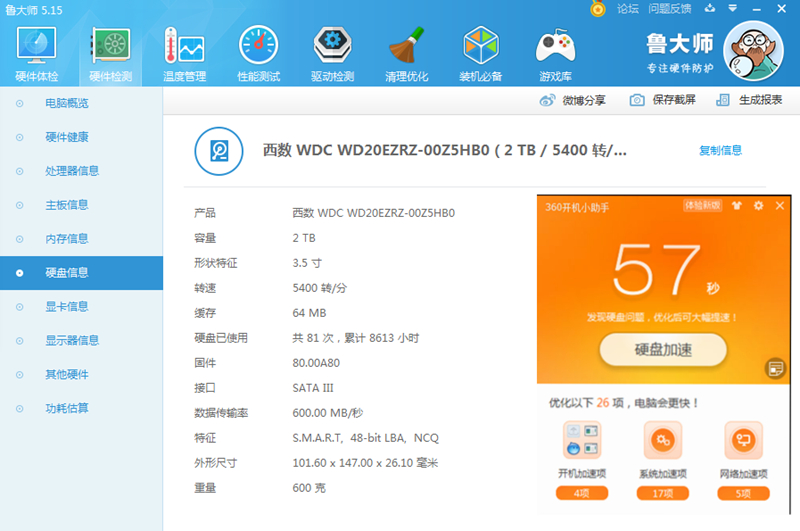Image resolution: width=800 pixels, height=531 pixels.
Task: Click the gold medal icon in title bar
Action: (x=597, y=9)
